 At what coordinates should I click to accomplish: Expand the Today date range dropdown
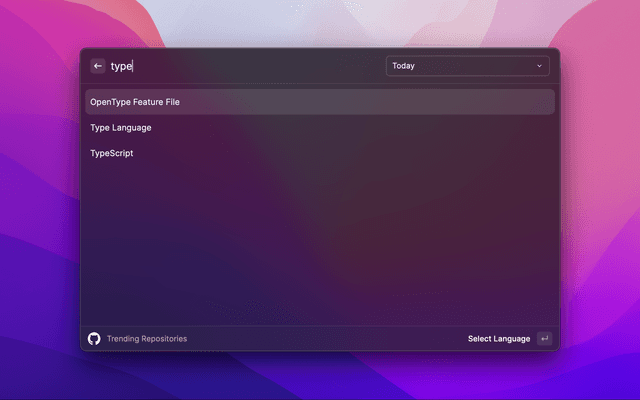coord(467,66)
